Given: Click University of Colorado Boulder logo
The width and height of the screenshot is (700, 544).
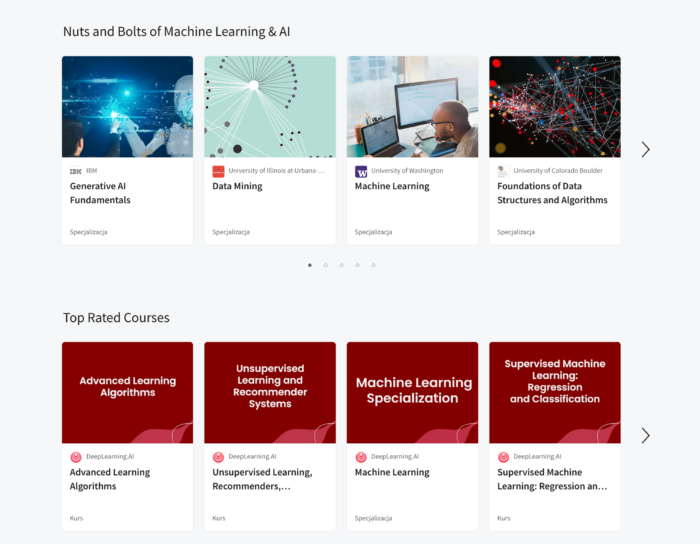Looking at the screenshot, I should coord(504,171).
